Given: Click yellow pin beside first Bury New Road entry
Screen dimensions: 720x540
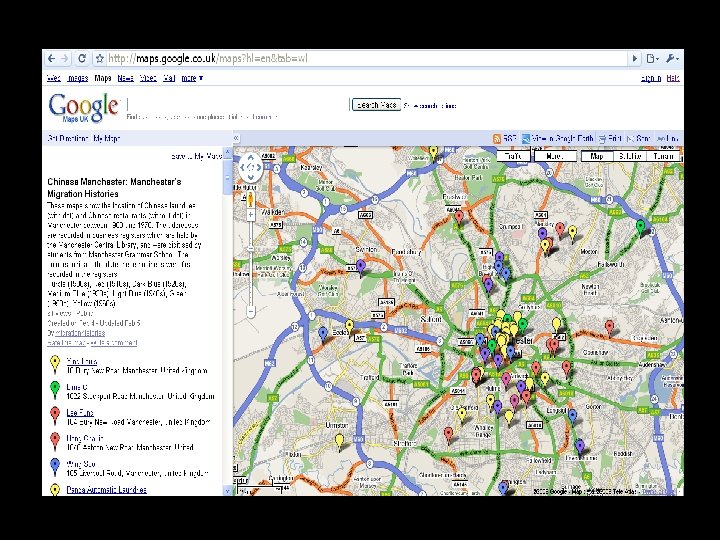Looking at the screenshot, I should pos(55,364).
